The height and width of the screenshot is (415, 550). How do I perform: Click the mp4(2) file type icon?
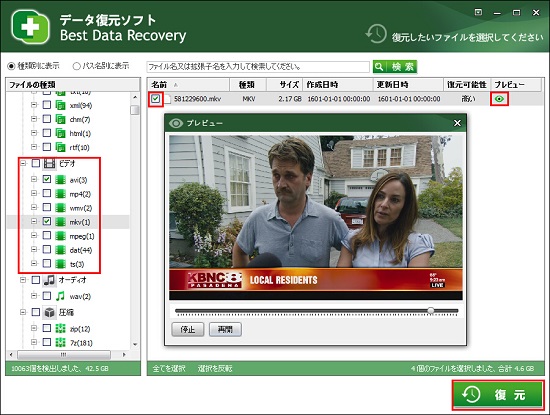pyautogui.click(x=60, y=194)
